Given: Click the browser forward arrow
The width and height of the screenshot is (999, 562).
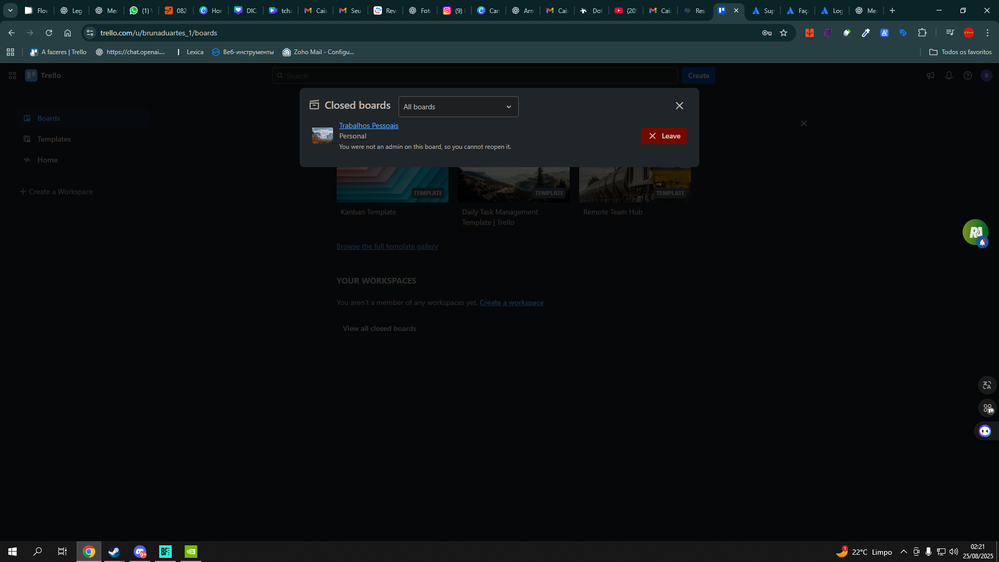Looking at the screenshot, I should (x=29, y=32).
